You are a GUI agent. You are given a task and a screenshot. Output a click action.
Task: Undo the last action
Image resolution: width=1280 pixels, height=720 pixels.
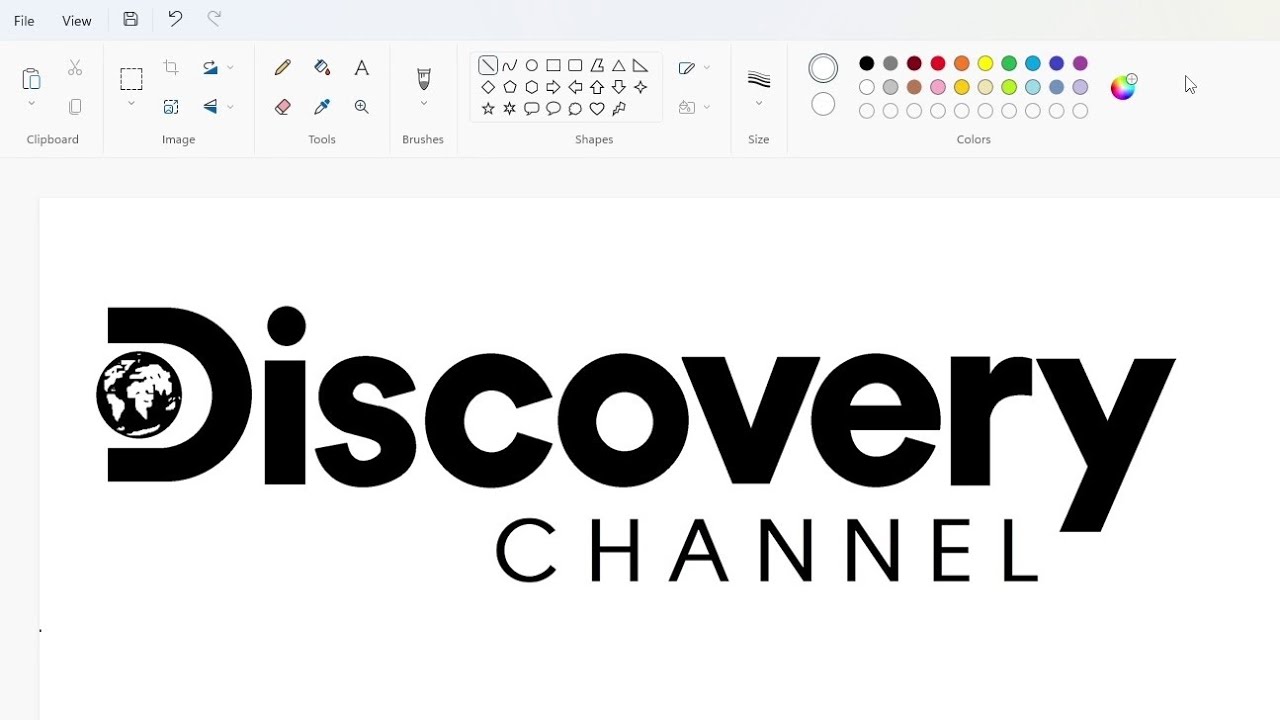point(175,18)
